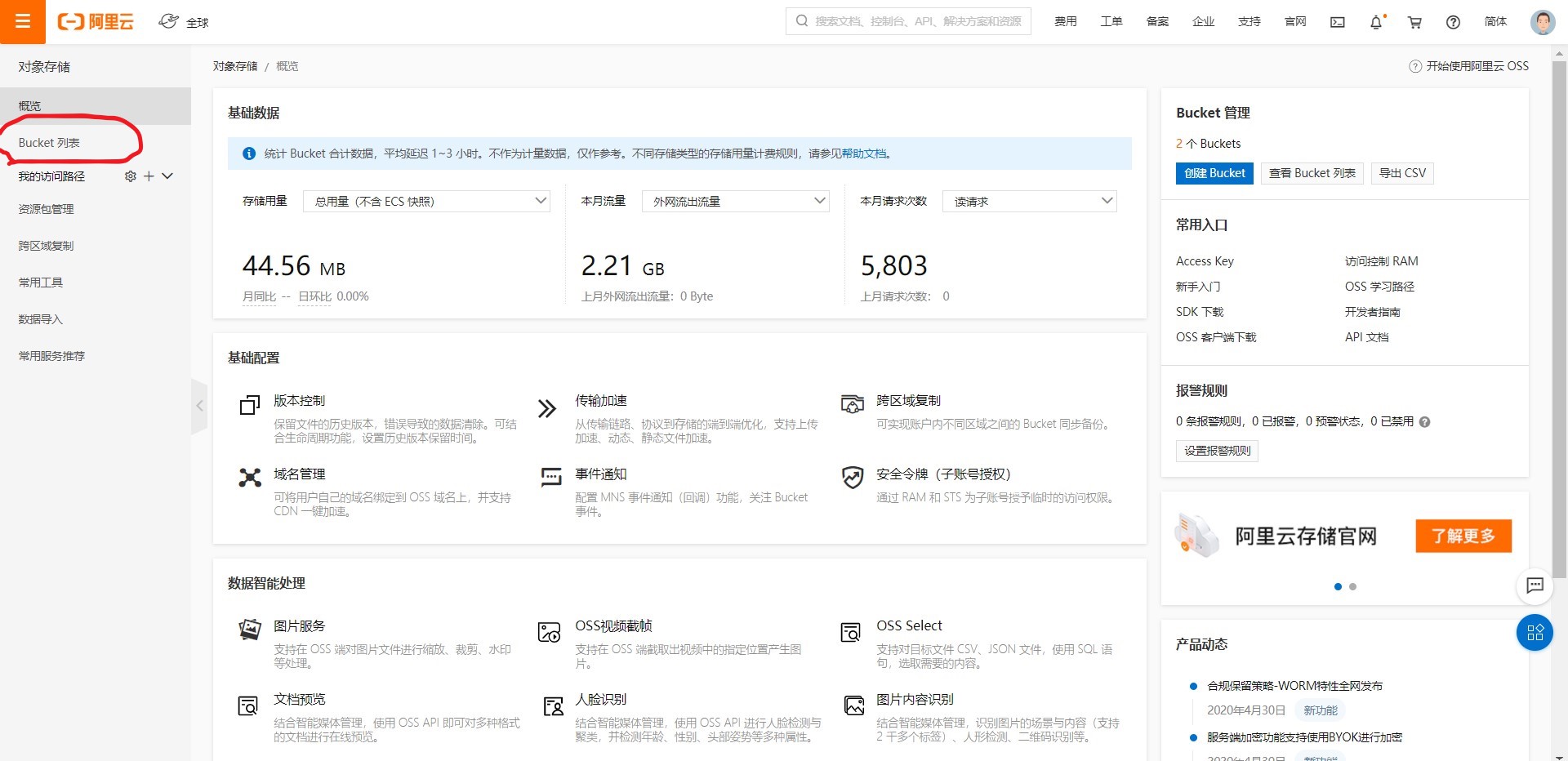Click the top search input field
This screenshot has width=1568, height=761.
tap(908, 21)
